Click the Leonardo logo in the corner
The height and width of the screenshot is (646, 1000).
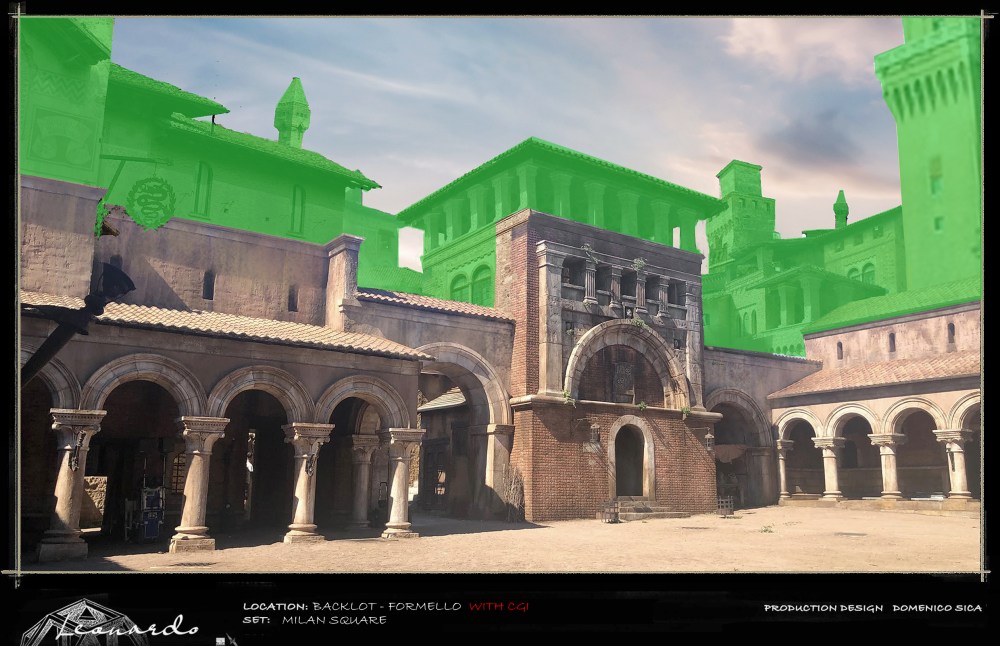pyautogui.click(x=110, y=624)
